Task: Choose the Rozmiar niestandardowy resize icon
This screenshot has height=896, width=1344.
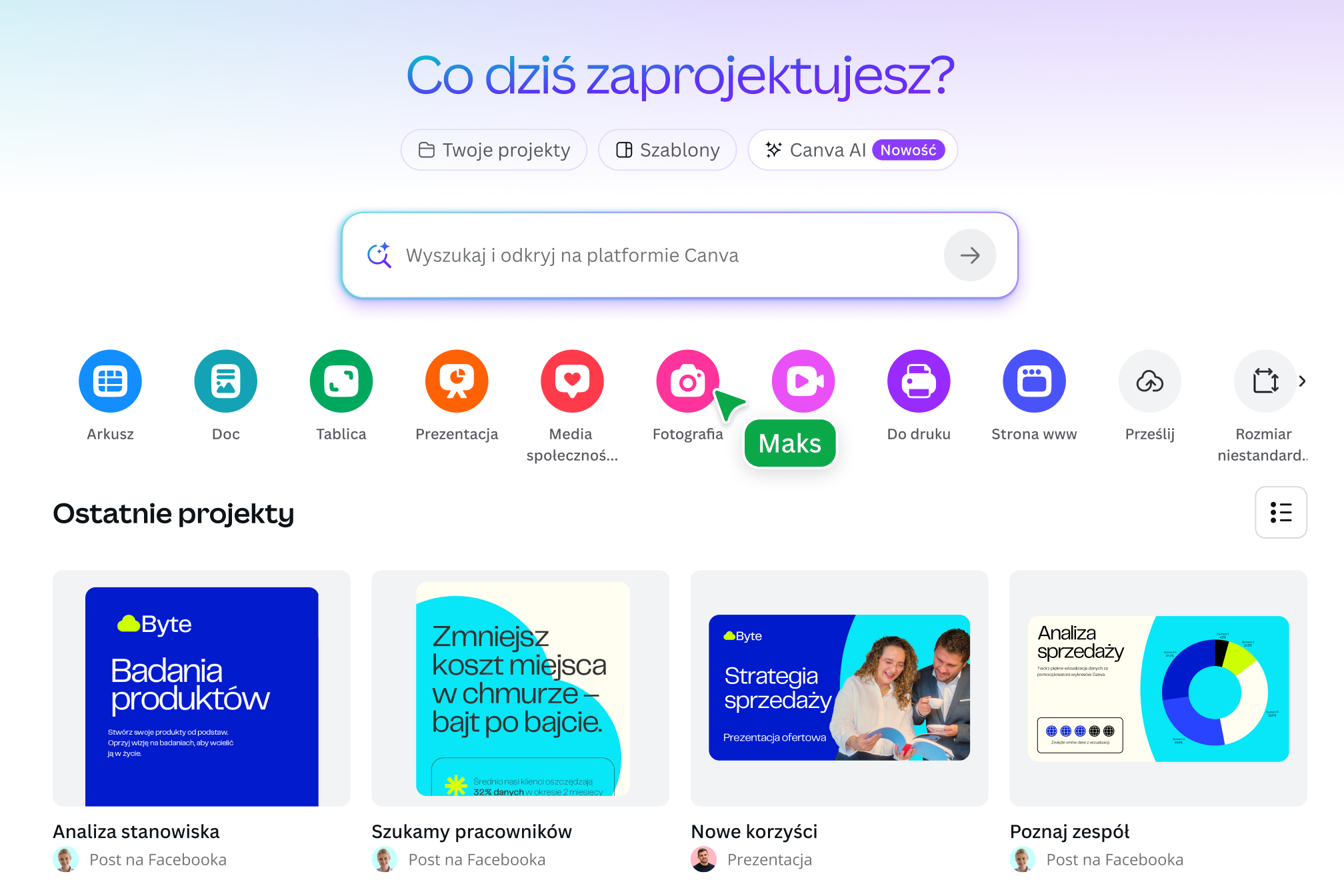Action: pyautogui.click(x=1265, y=381)
